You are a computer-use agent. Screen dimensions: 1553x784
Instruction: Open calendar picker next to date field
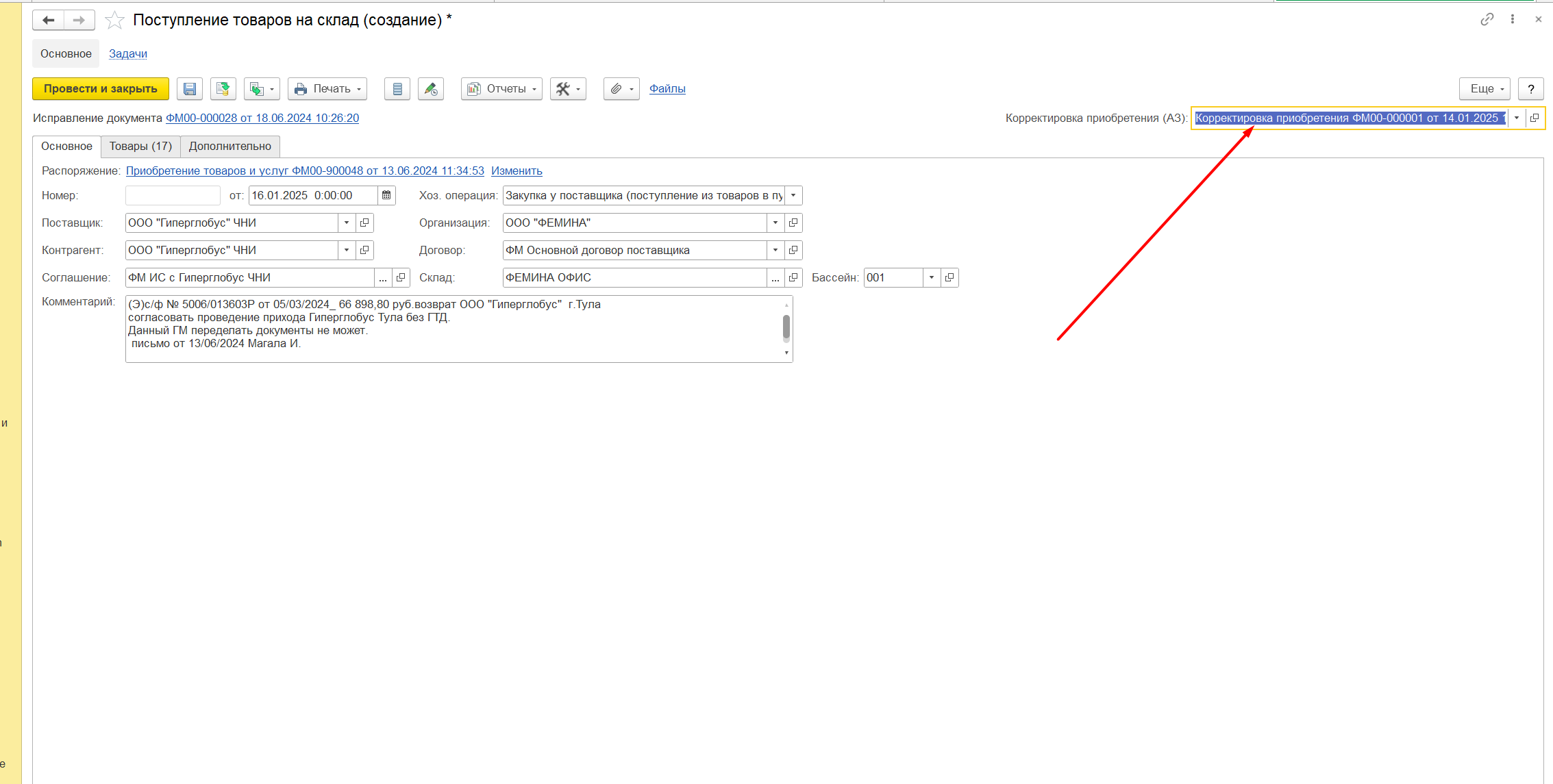[x=386, y=196]
